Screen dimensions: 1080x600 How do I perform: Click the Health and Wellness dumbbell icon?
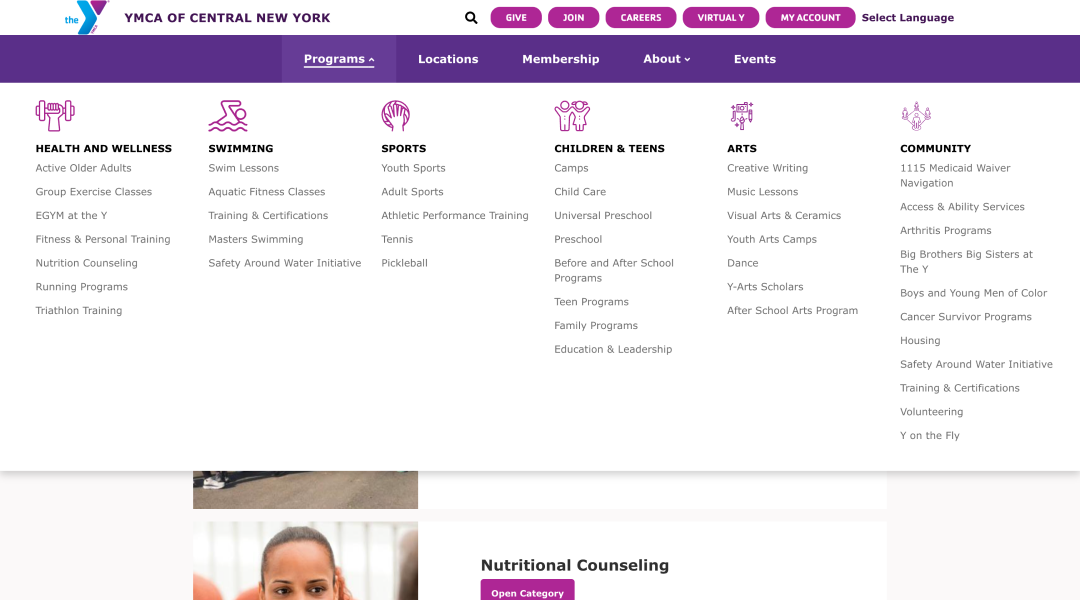(55, 115)
